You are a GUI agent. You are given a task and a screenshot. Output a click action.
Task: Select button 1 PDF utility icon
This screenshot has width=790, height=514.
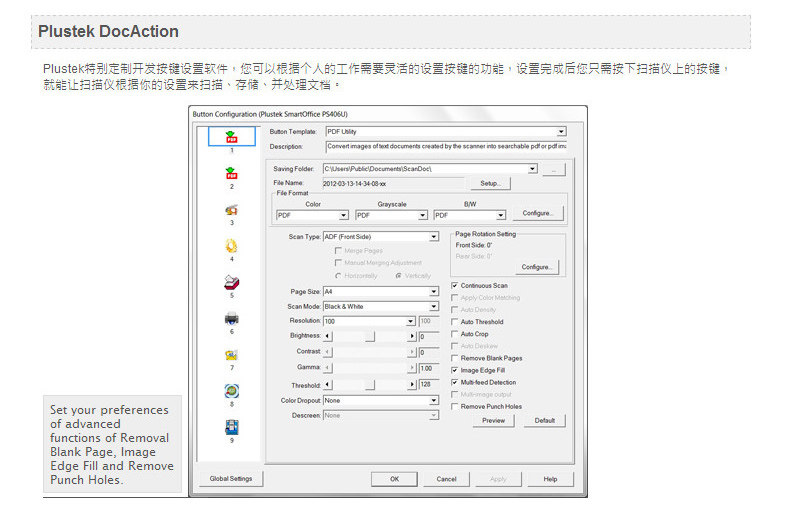(x=231, y=137)
